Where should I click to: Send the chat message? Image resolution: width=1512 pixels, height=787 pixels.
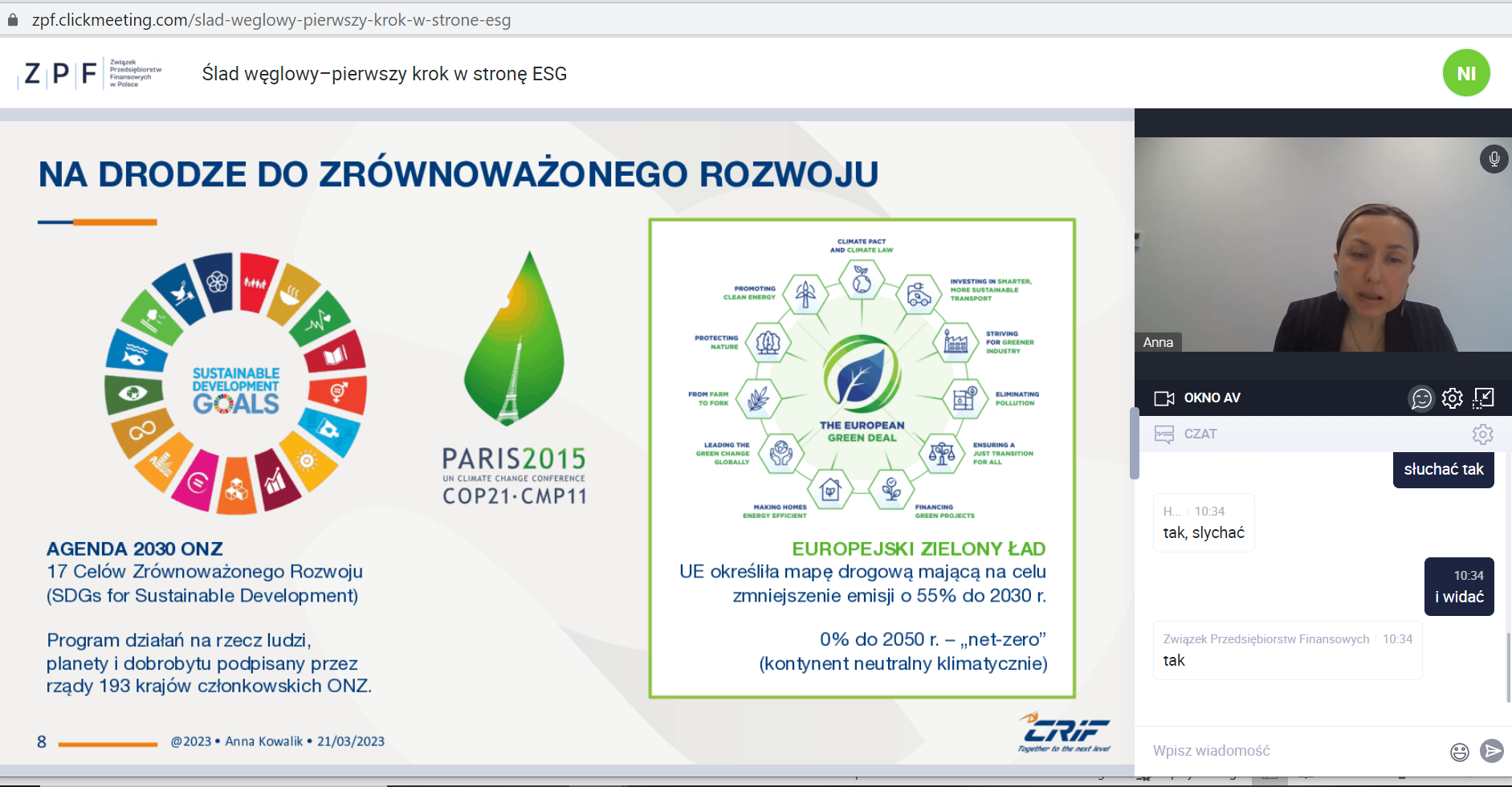[x=1492, y=751]
